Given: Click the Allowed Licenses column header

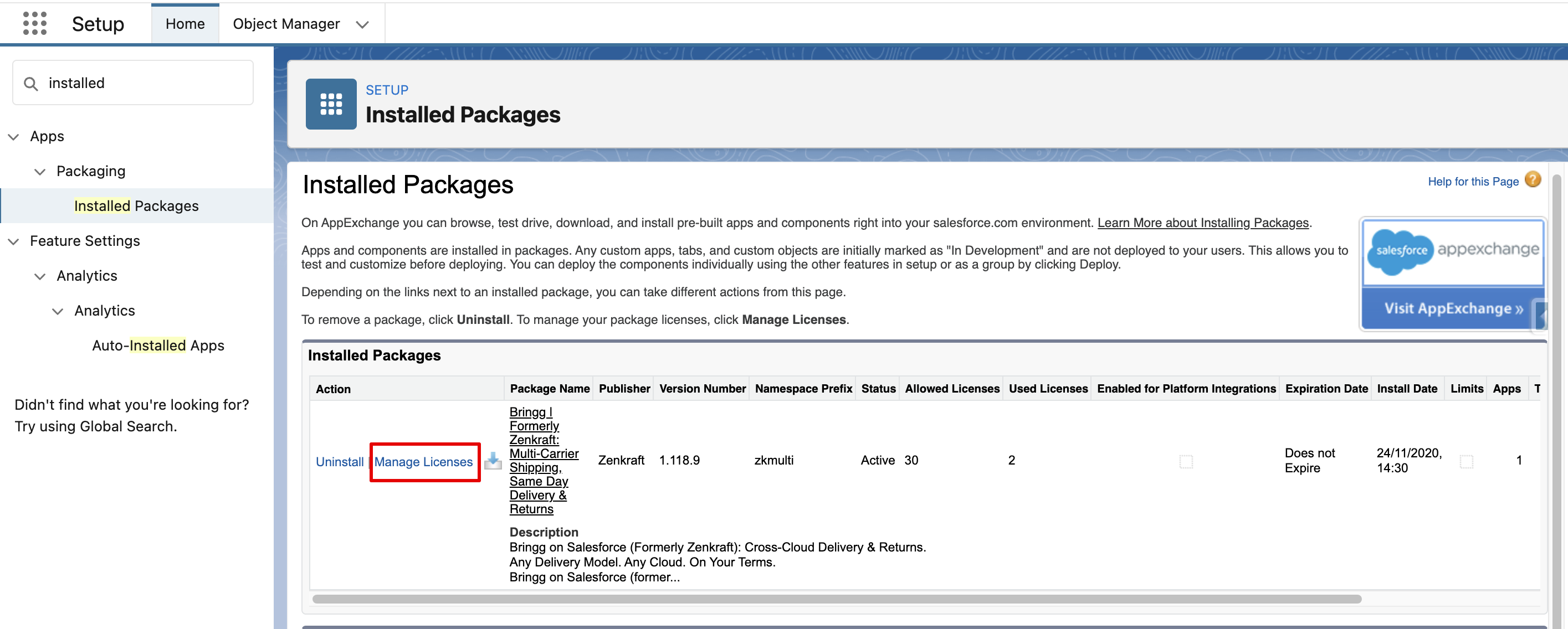Looking at the screenshot, I should coord(952,388).
